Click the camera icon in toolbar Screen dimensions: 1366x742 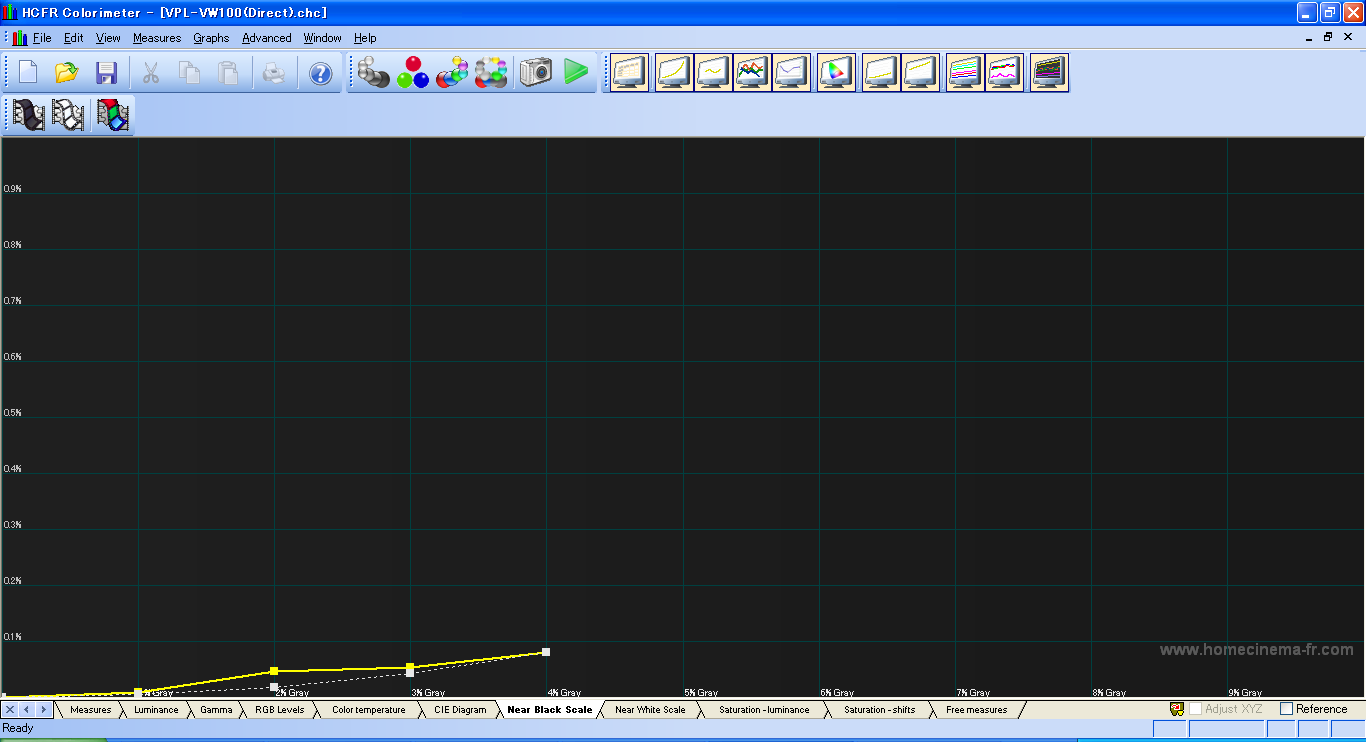point(535,72)
